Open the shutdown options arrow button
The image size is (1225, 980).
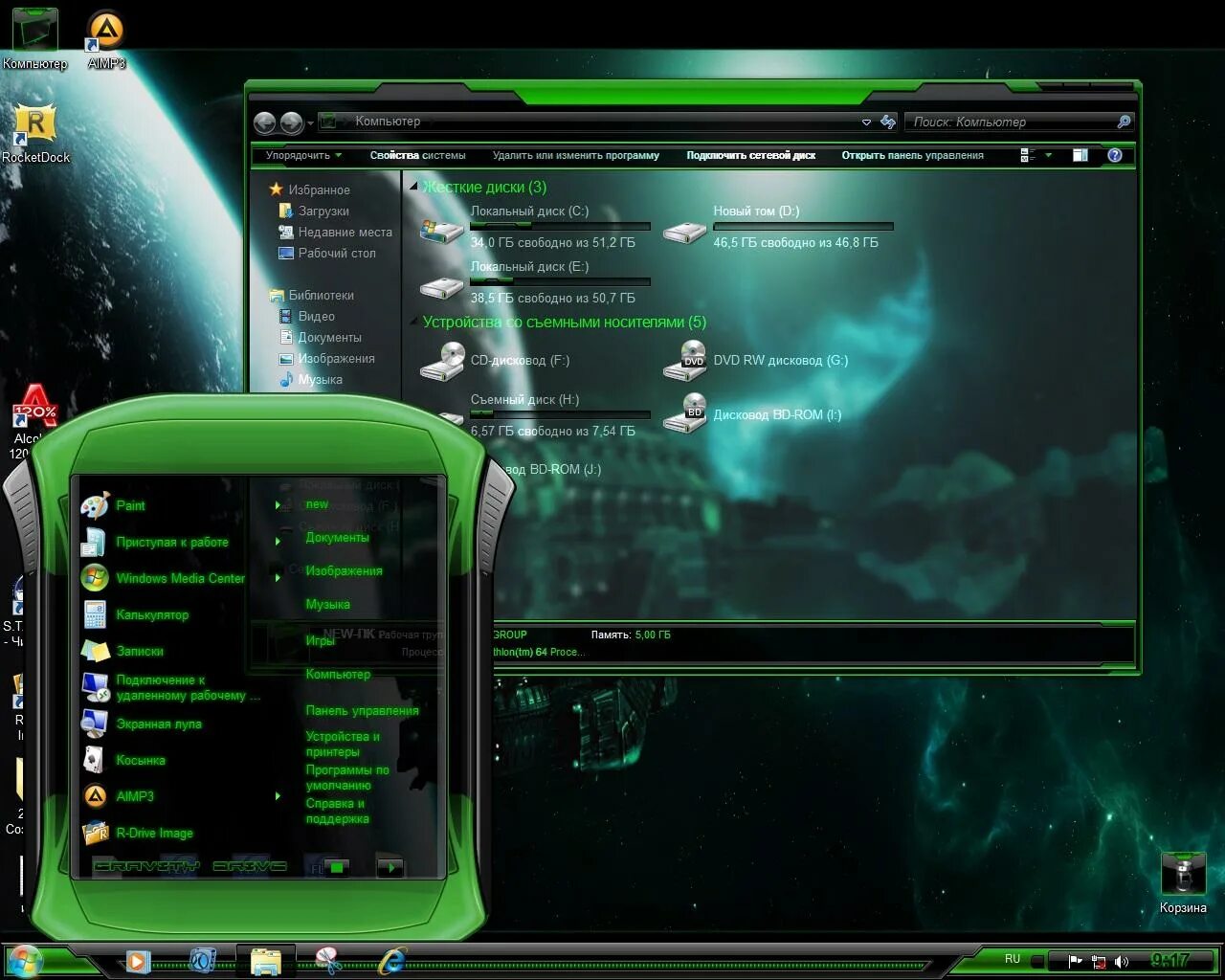point(390,867)
